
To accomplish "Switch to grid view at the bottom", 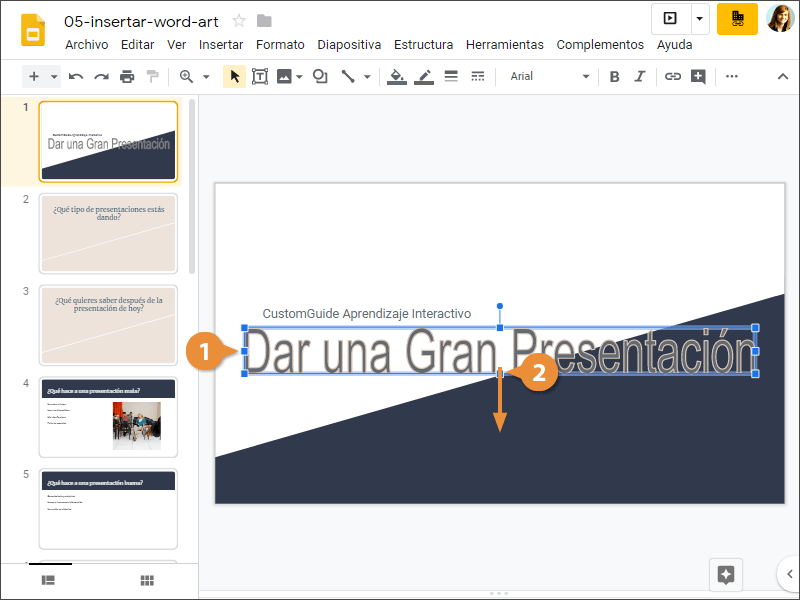I will pos(147,580).
